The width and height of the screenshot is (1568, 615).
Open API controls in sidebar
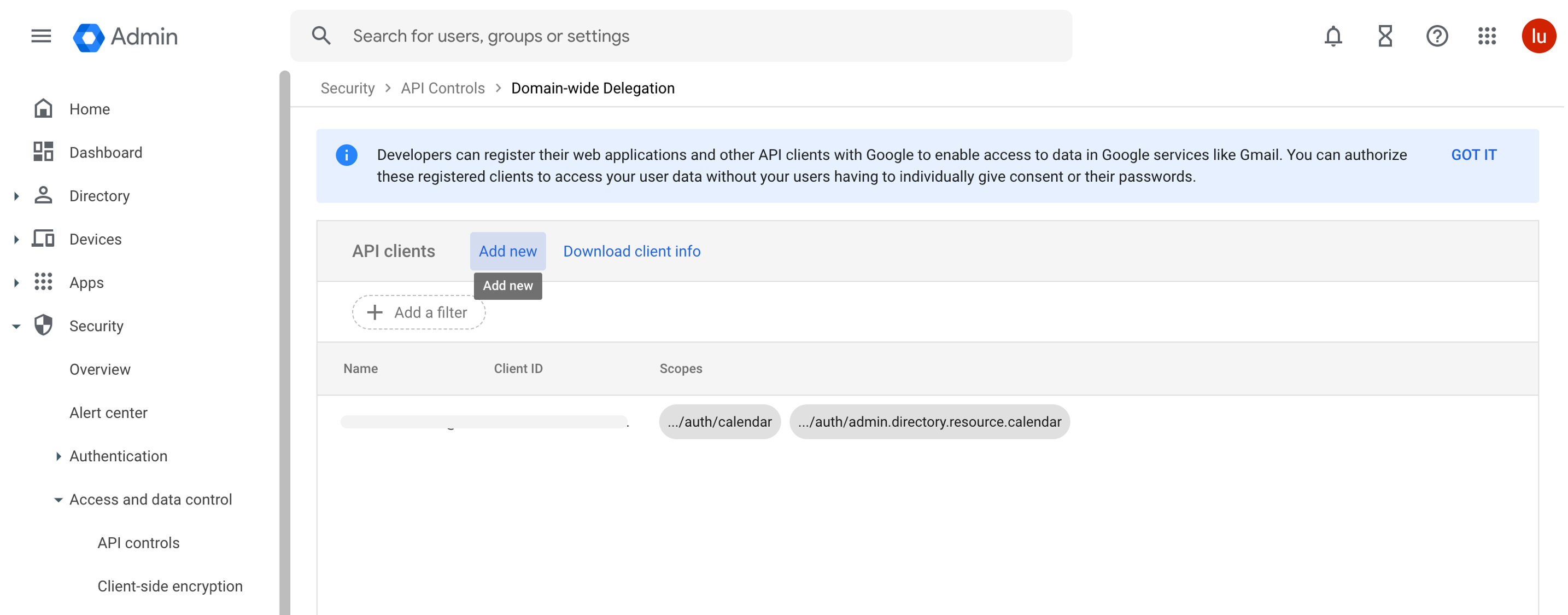138,543
